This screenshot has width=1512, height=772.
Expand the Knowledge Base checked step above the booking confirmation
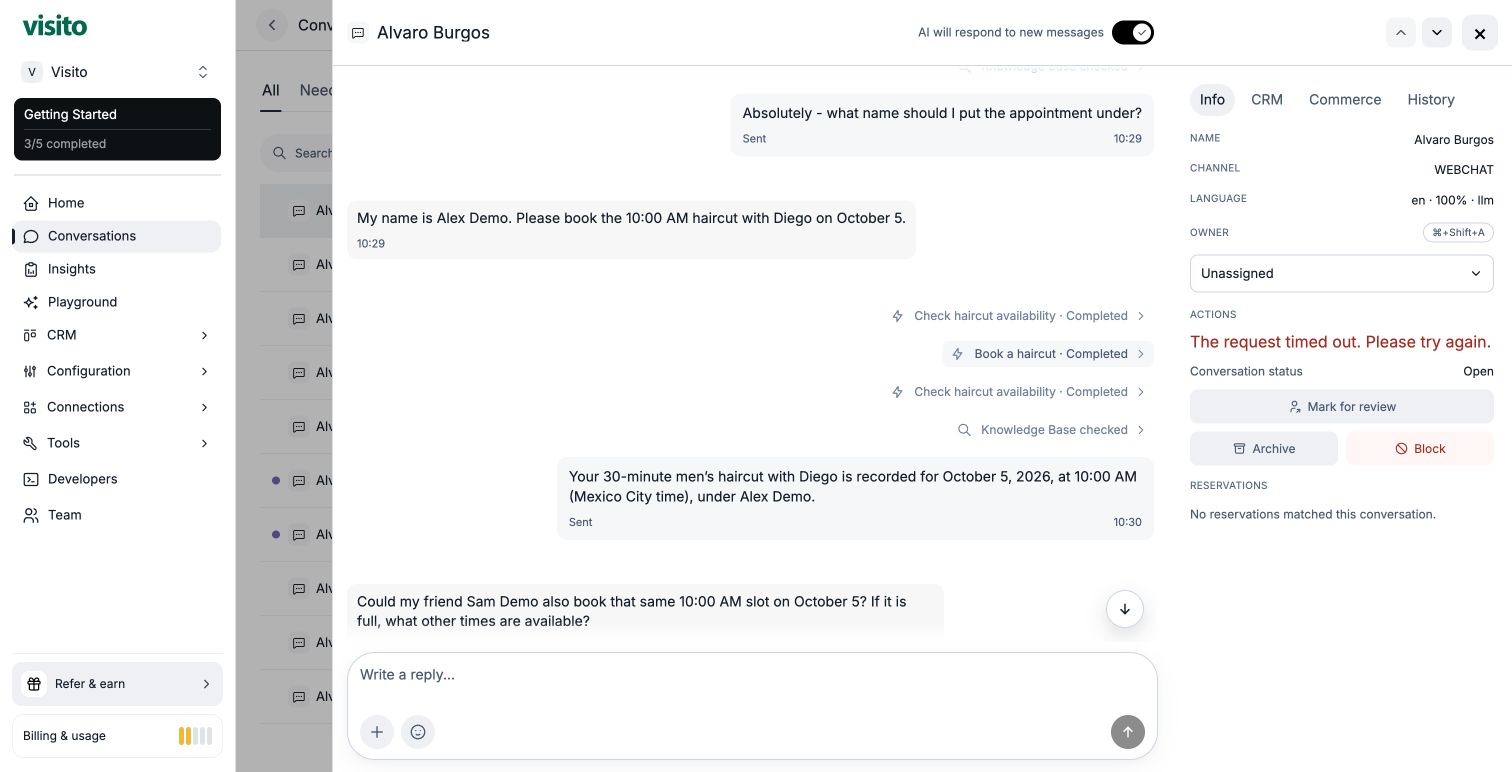click(1051, 430)
